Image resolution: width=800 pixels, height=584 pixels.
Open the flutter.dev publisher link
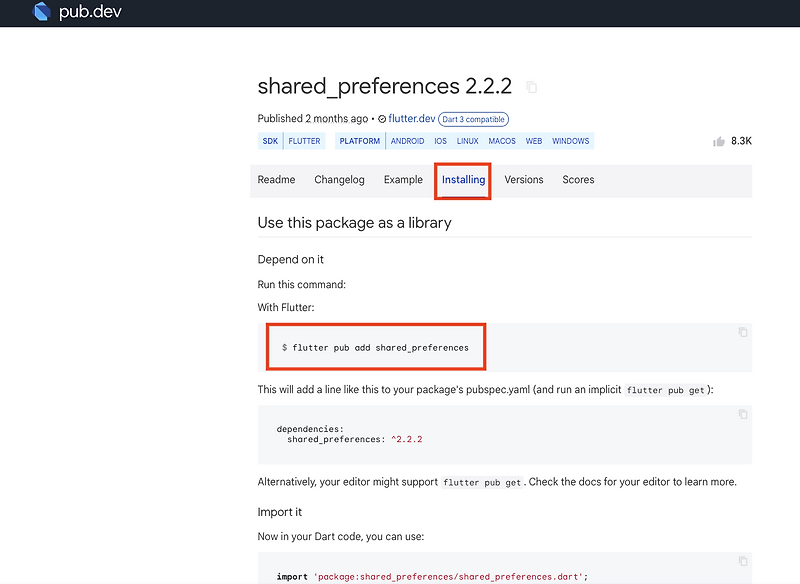tap(410, 119)
